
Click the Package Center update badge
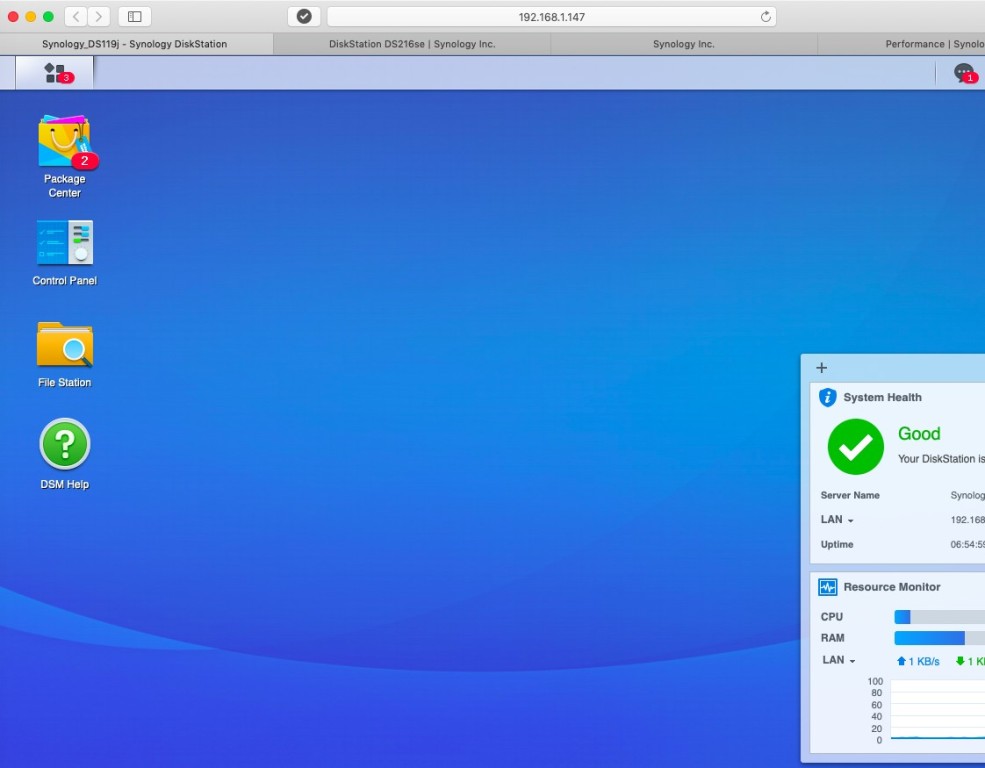84,161
